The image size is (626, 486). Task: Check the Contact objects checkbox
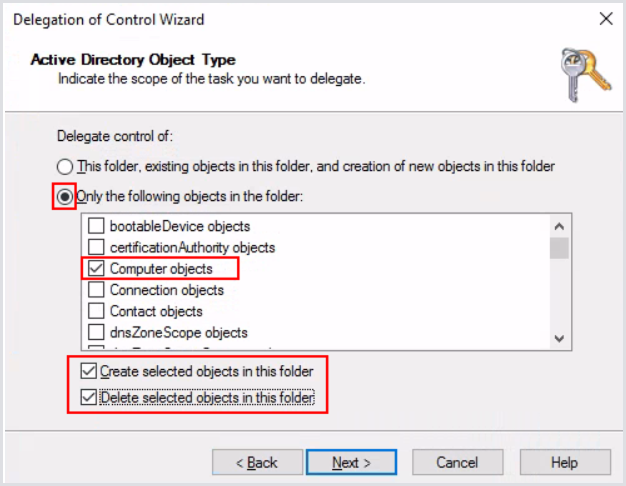97,311
